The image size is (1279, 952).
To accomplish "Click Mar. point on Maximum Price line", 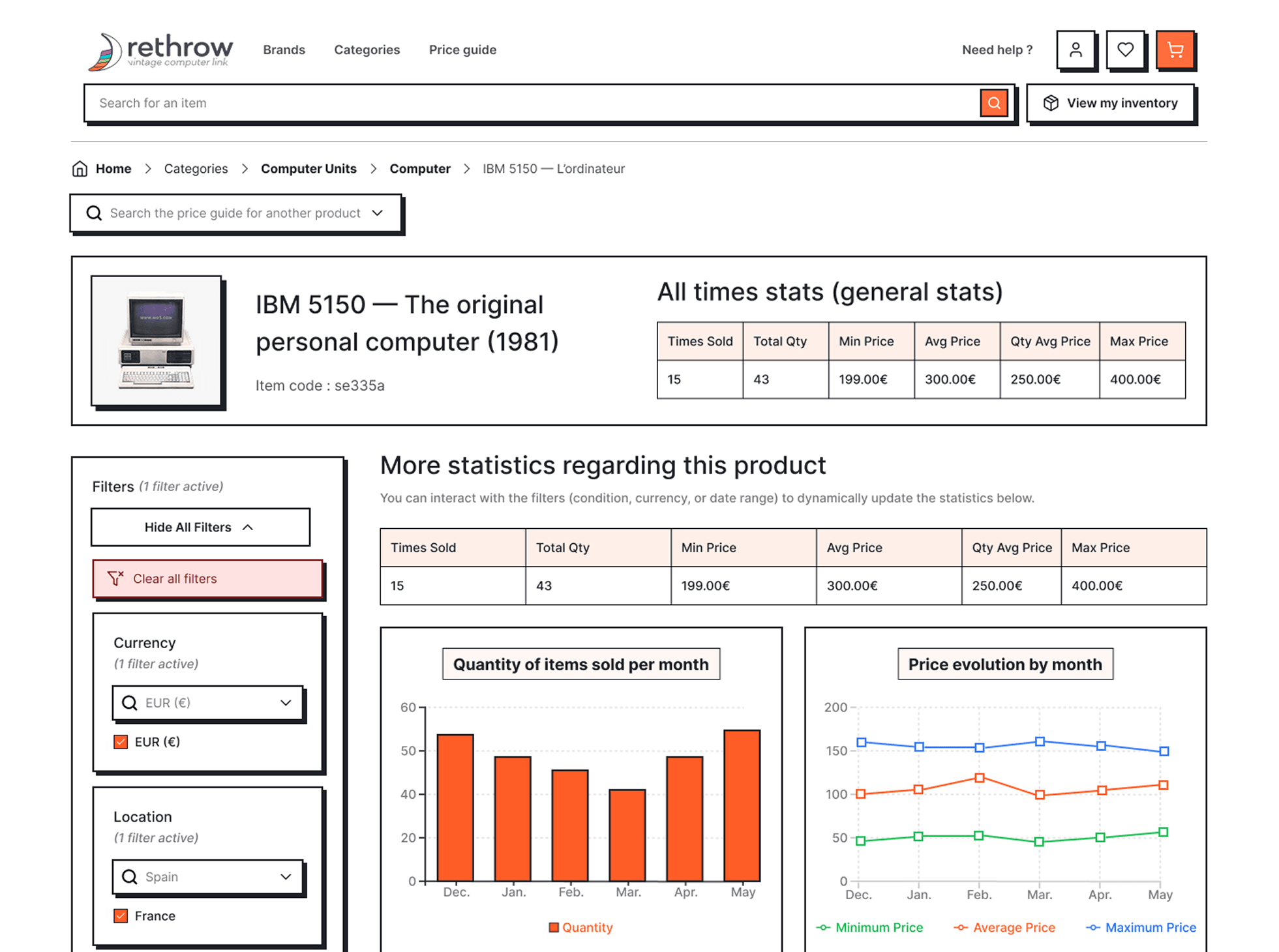I will point(1040,741).
